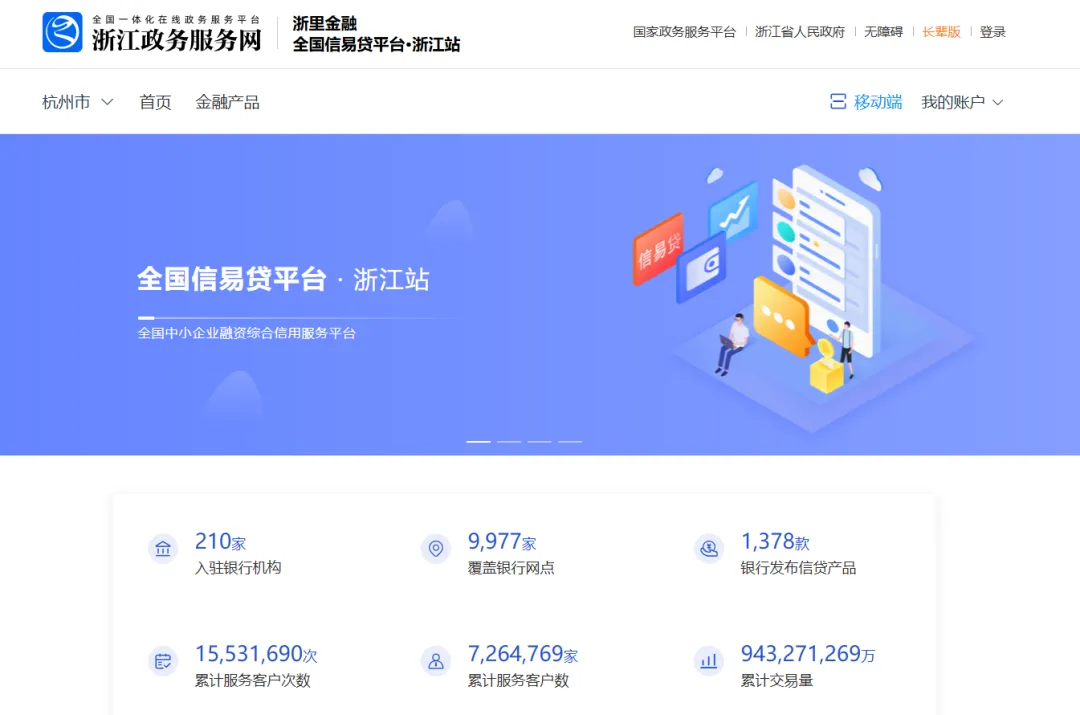Image resolution: width=1080 pixels, height=715 pixels.
Task: Click the person icon beside 累计服务客户数
Action: (435, 661)
